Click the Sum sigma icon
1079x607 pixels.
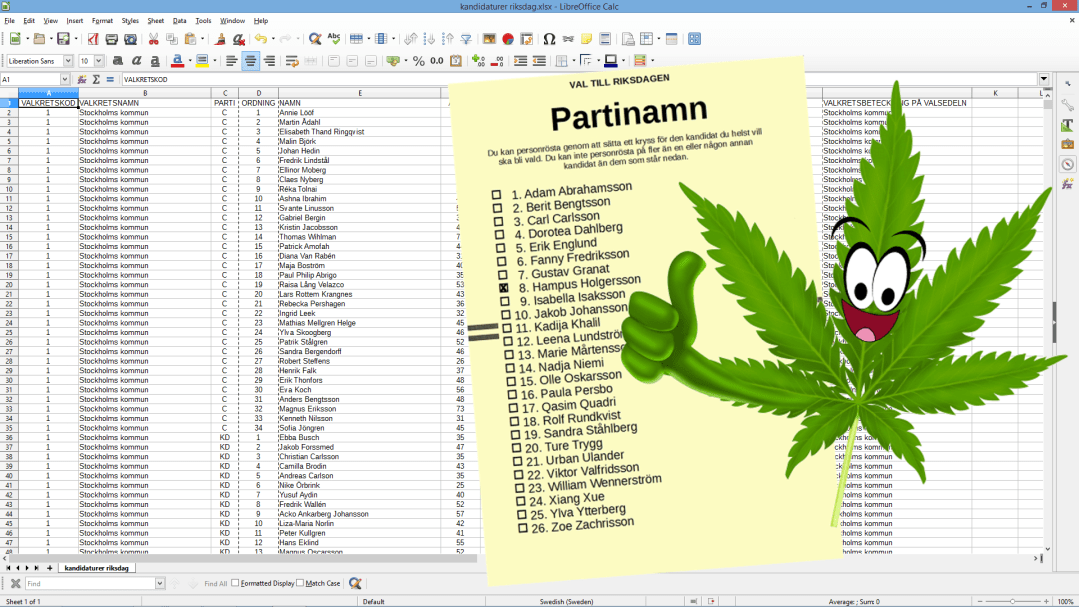[96, 79]
